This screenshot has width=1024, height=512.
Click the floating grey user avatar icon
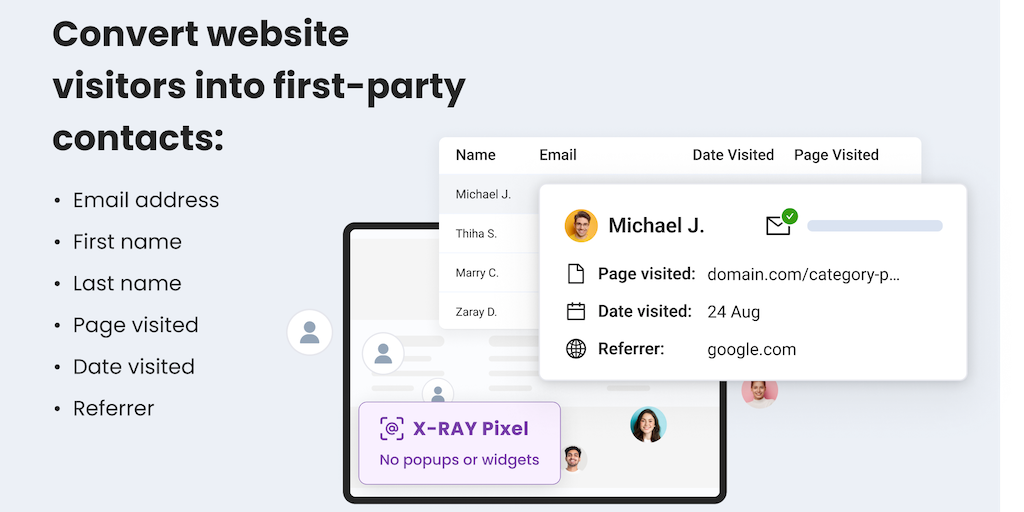[310, 332]
